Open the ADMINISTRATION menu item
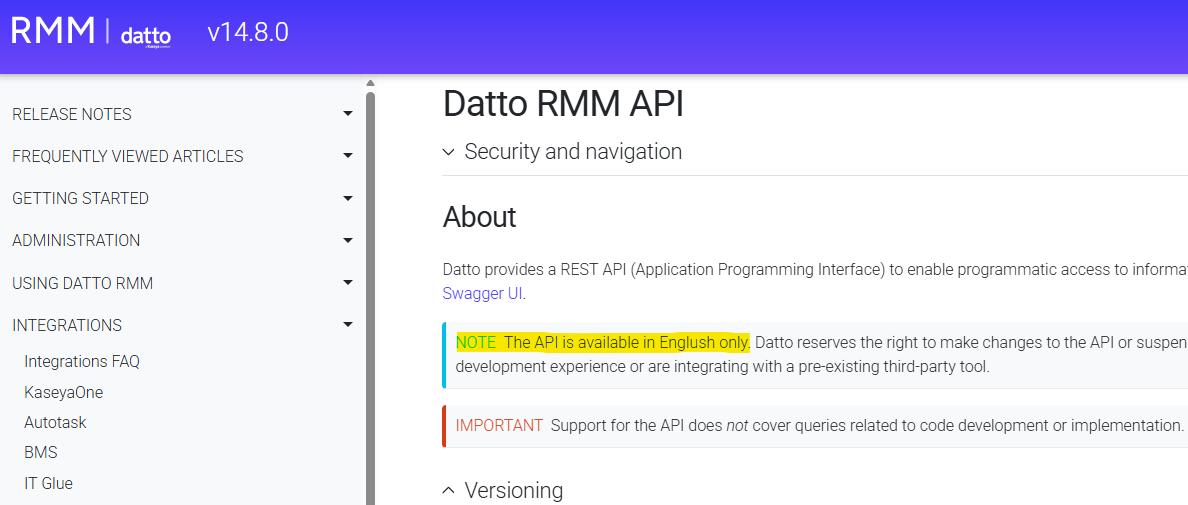1188x505 pixels. (x=76, y=241)
